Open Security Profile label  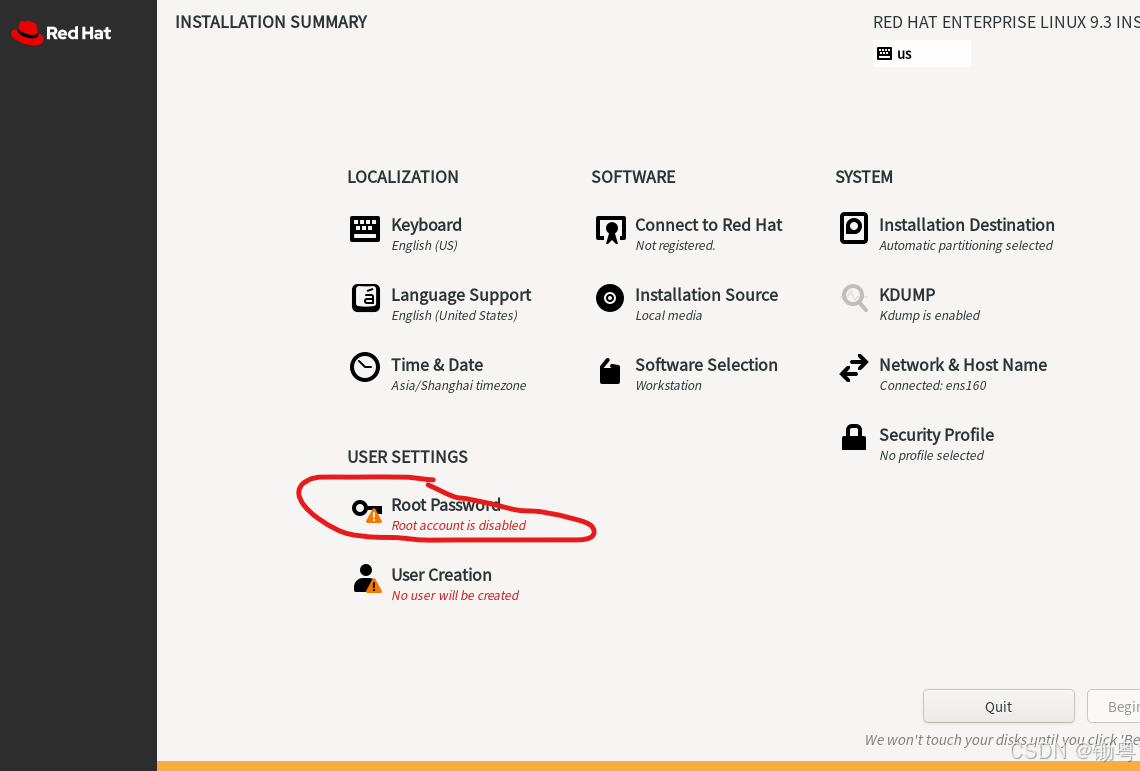click(936, 434)
